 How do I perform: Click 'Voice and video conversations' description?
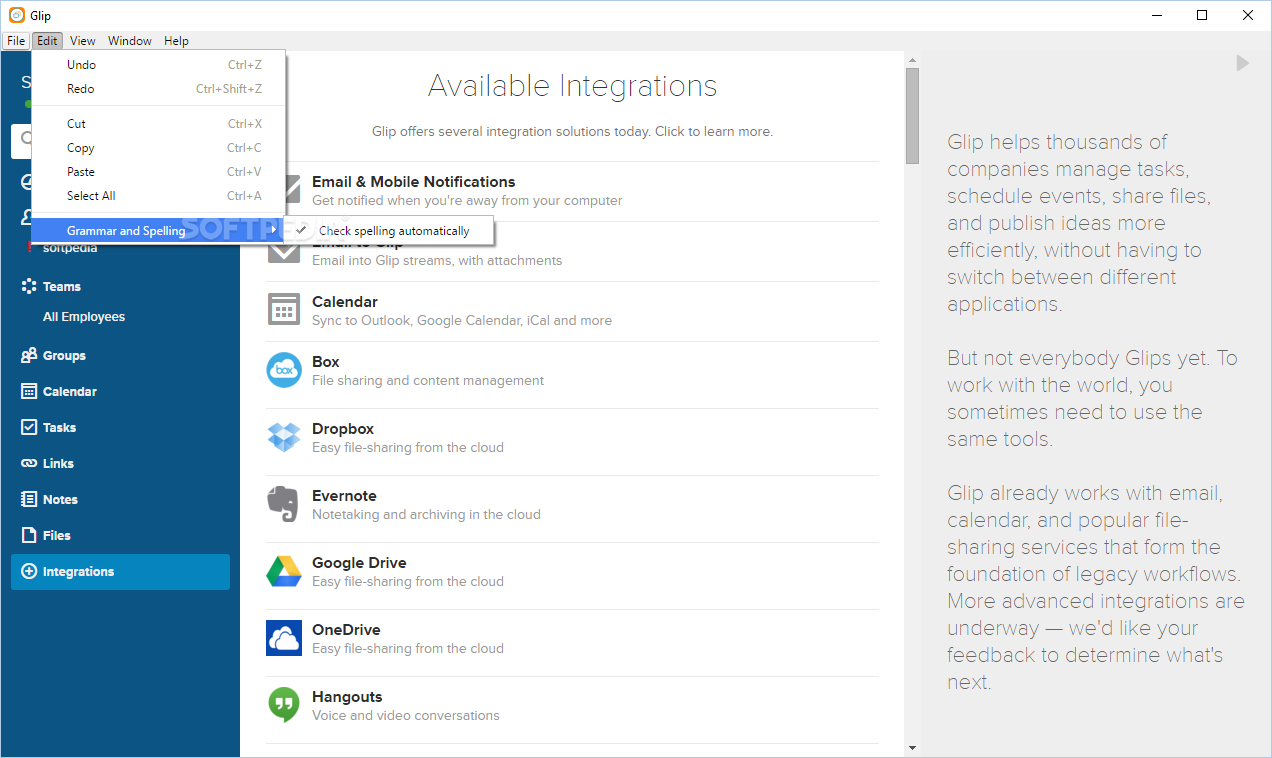pyautogui.click(x=406, y=716)
